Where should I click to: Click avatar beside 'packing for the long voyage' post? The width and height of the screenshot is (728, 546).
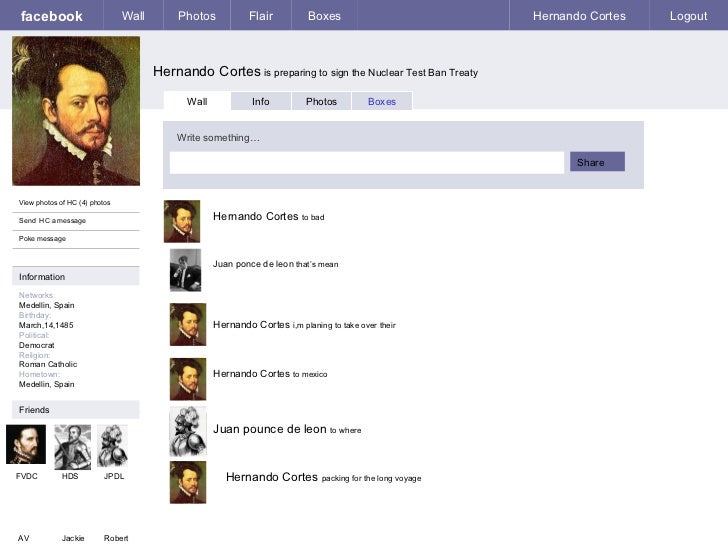coord(188,482)
